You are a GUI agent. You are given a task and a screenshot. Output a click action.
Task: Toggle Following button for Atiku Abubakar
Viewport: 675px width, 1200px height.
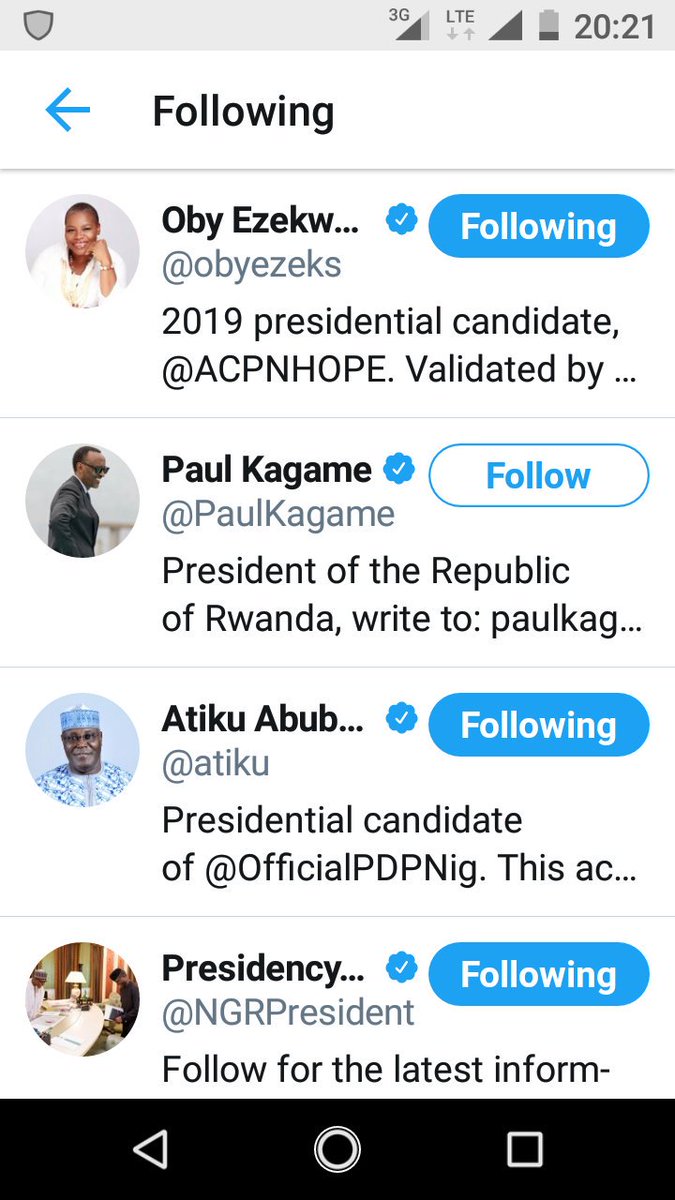pyautogui.click(x=539, y=725)
